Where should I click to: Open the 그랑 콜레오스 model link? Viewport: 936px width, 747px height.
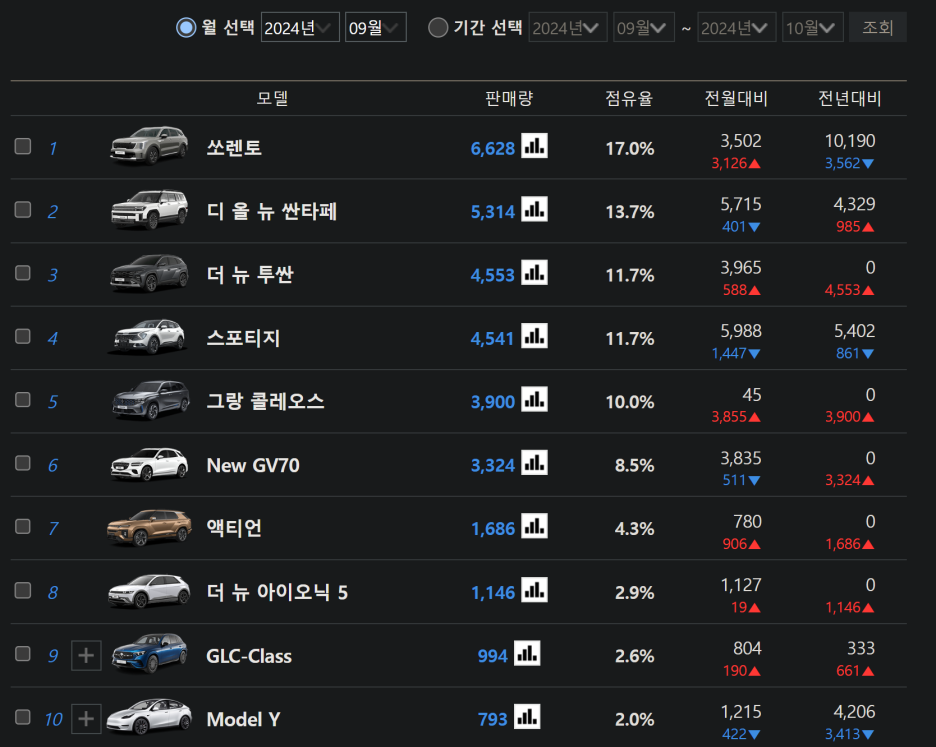(x=265, y=401)
